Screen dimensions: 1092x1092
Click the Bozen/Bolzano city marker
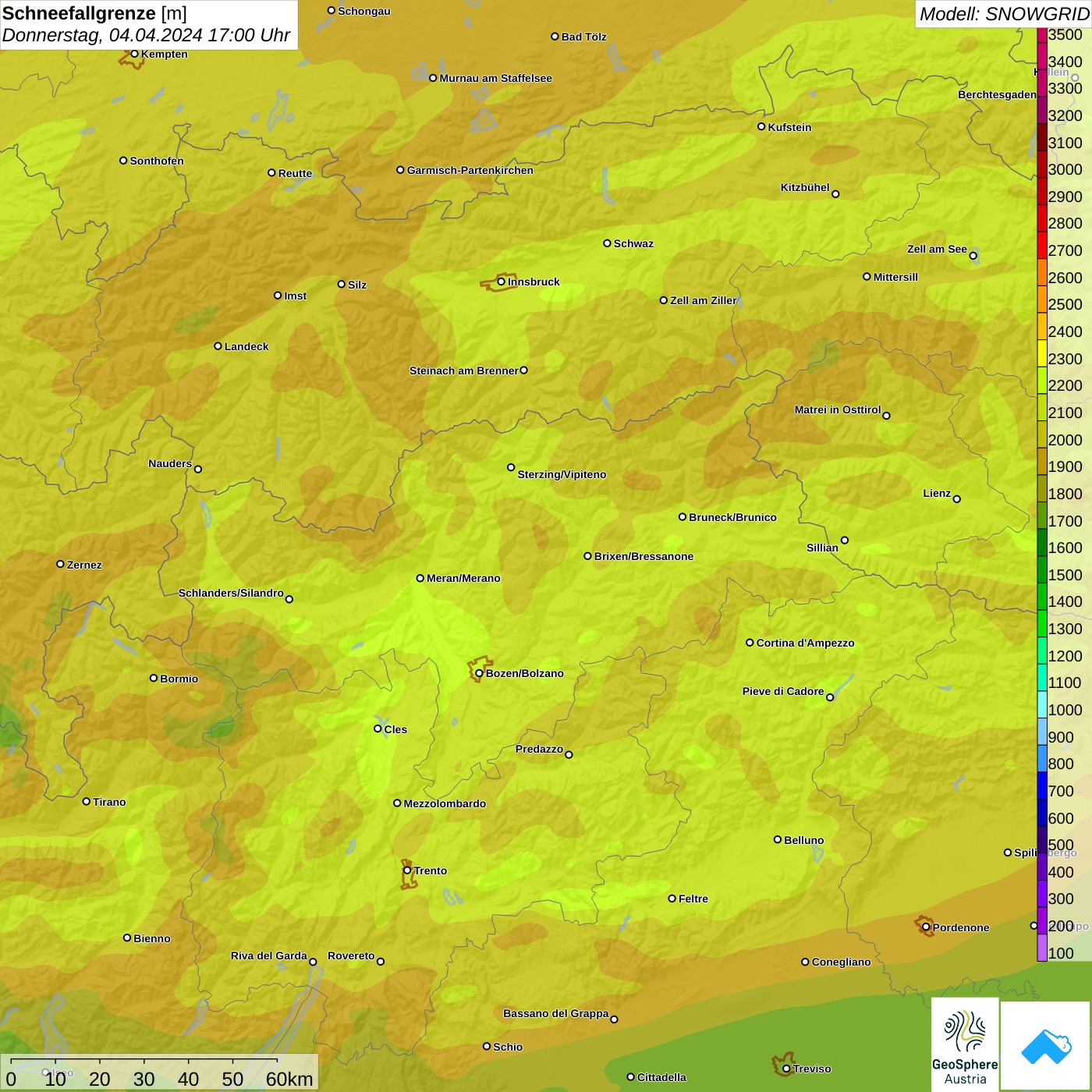(479, 673)
